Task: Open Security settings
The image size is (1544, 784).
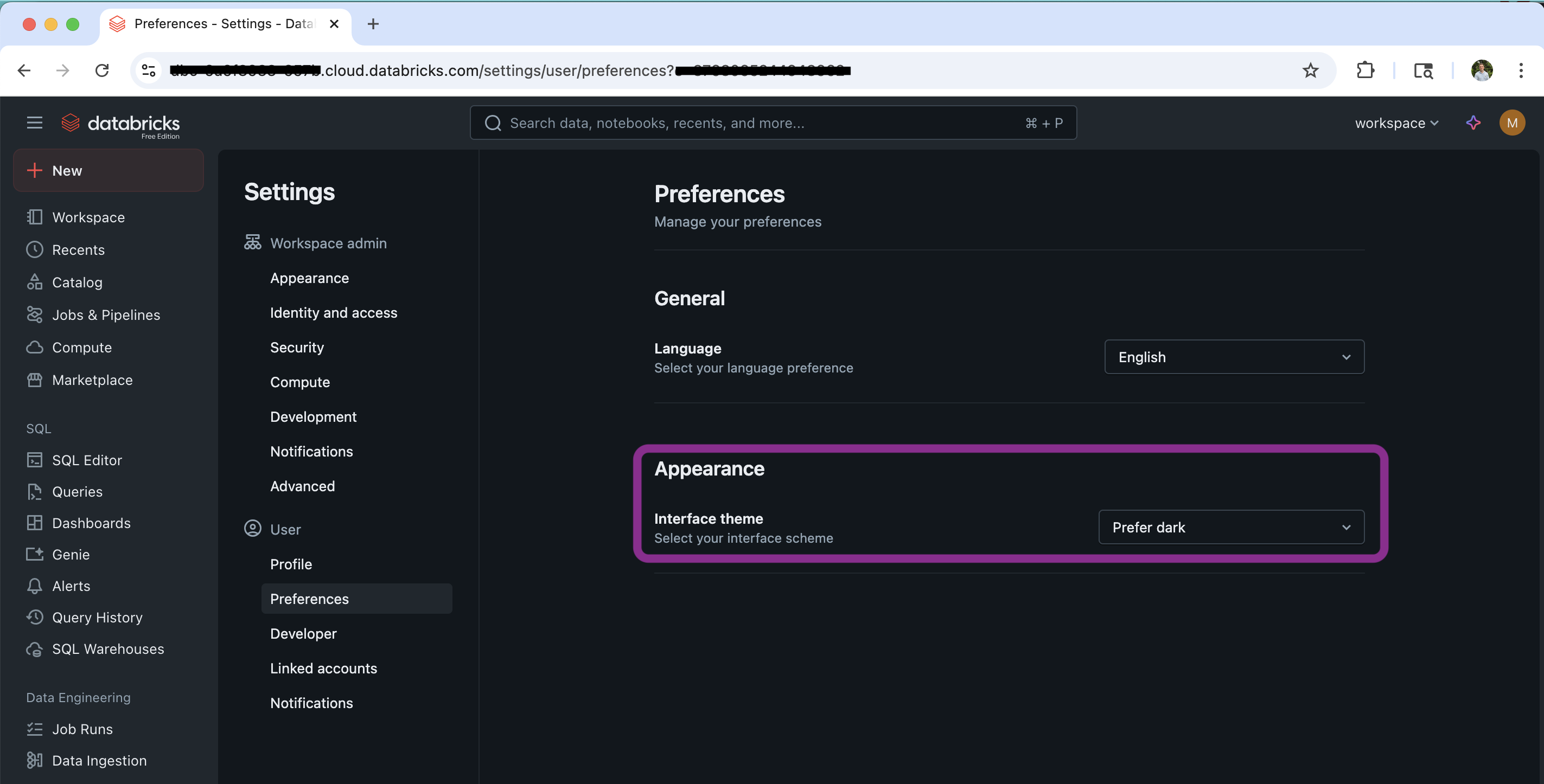Action: [x=297, y=348]
